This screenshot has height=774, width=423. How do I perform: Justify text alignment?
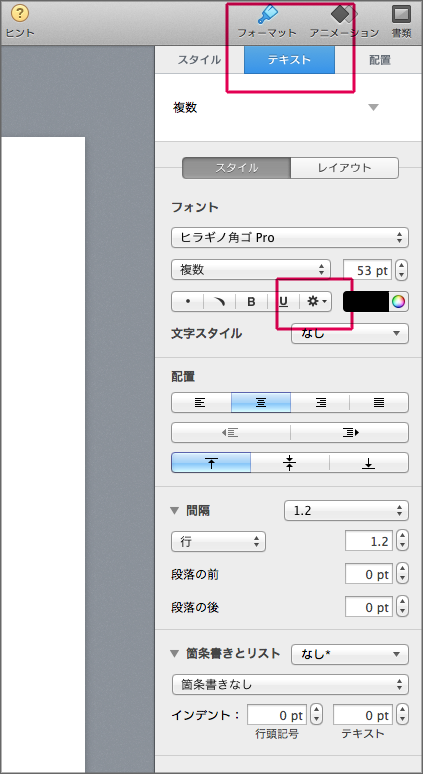tap(379, 402)
